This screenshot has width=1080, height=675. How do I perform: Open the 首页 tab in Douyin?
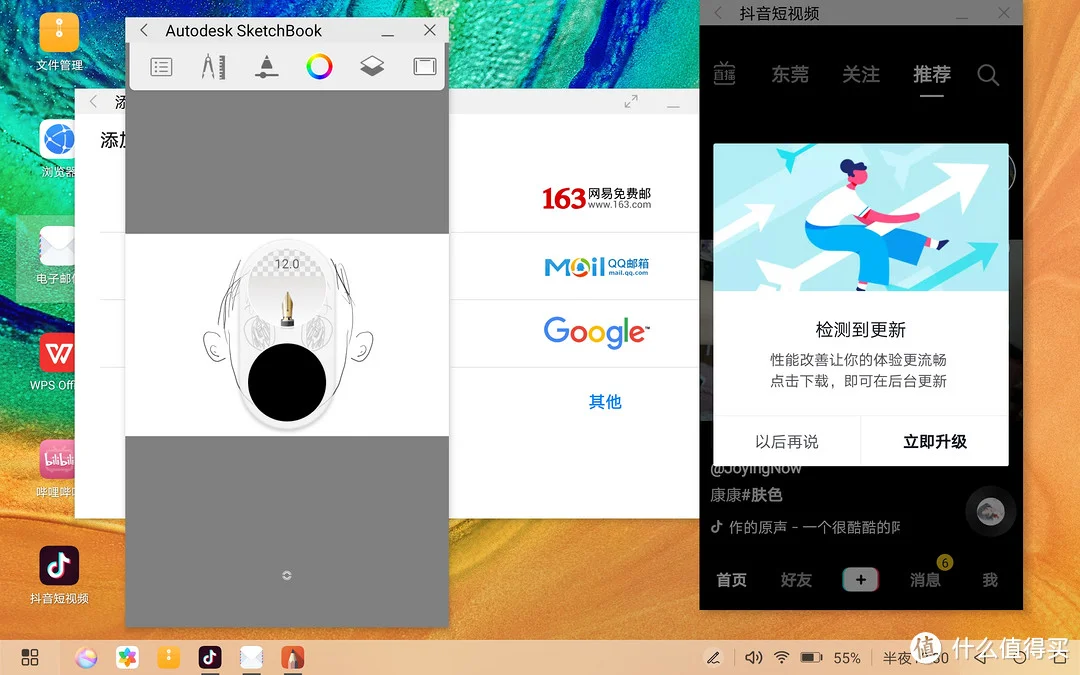pyautogui.click(x=731, y=580)
